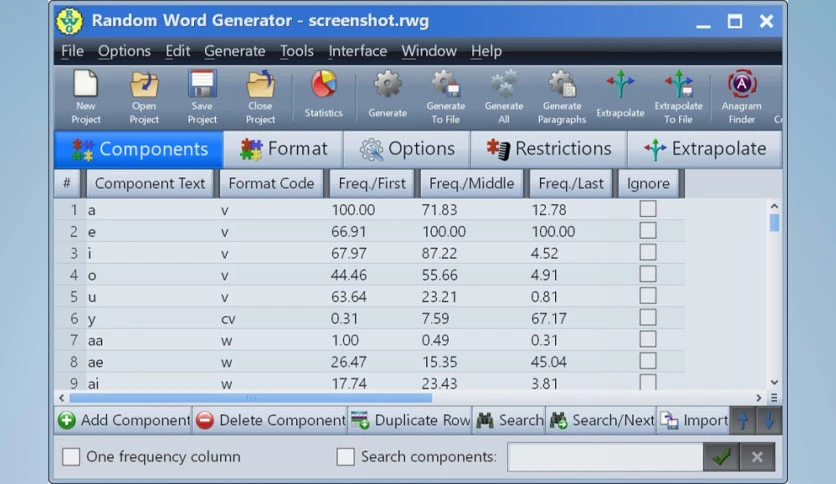Click the RWG application logo icon
The height and width of the screenshot is (484, 836).
70,21
